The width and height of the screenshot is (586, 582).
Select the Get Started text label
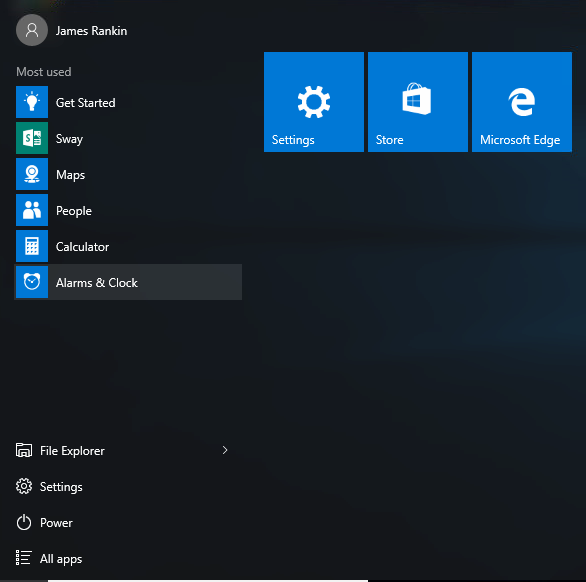point(86,102)
